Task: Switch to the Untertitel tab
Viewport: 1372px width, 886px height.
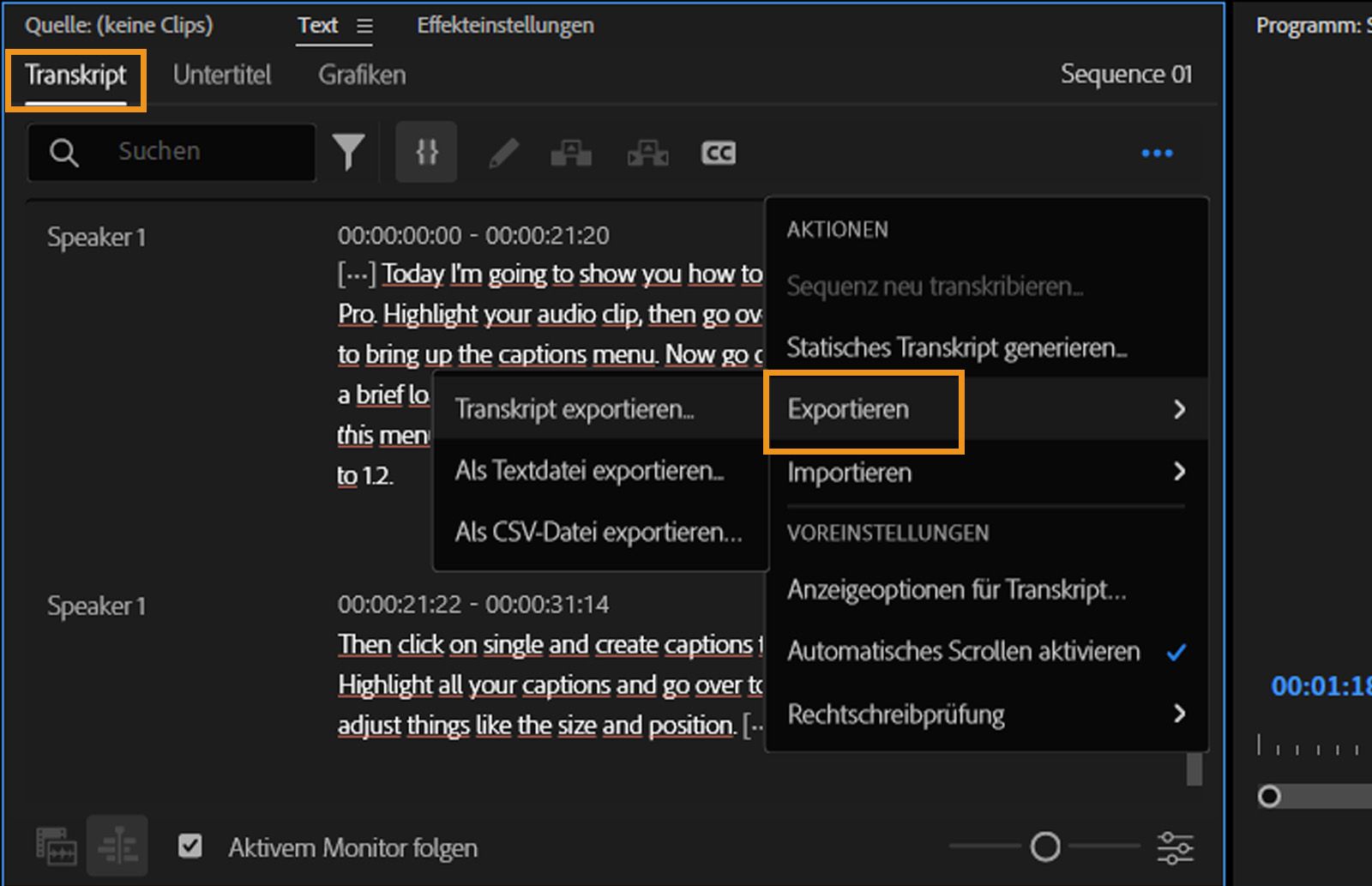Action: [x=222, y=75]
